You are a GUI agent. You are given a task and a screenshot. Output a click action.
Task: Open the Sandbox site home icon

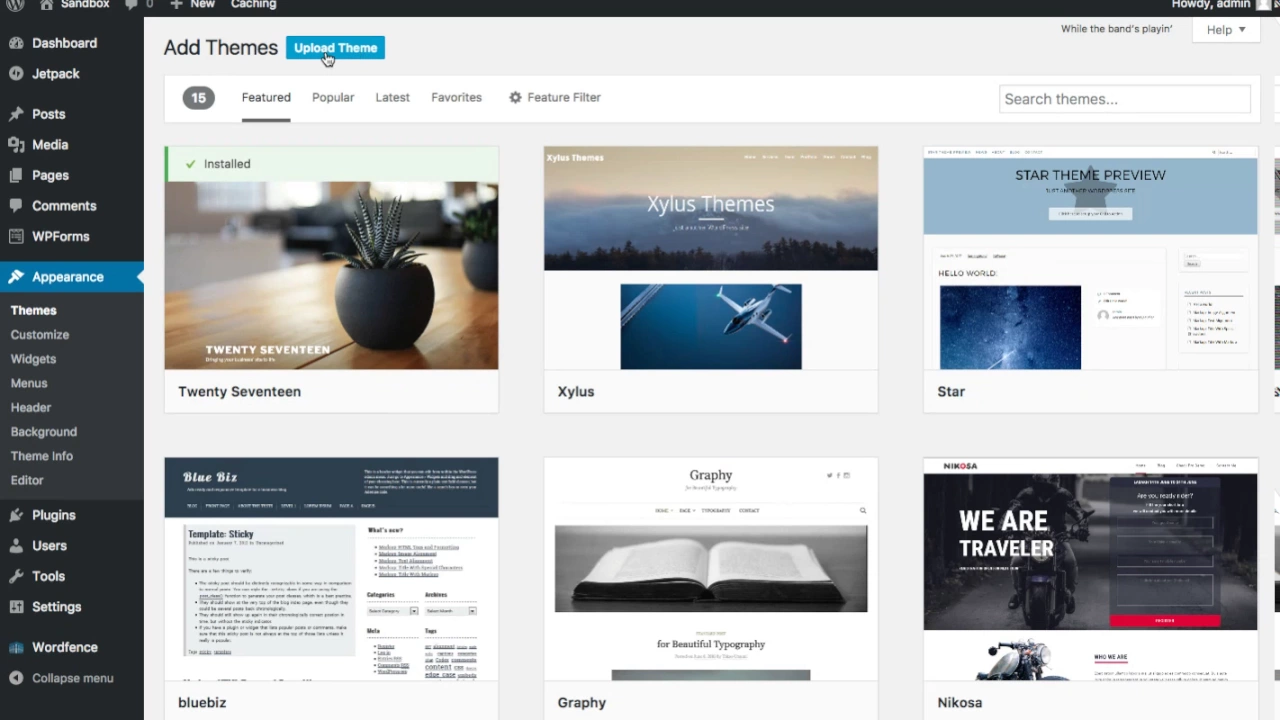click(46, 4)
